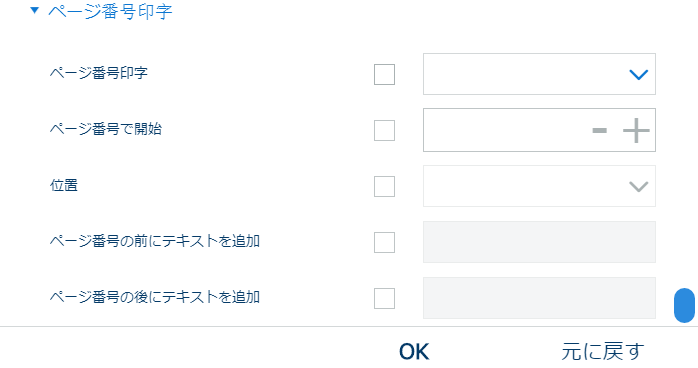
Task: Click the grey chevron in 位置 dropdown
Action: (x=638, y=187)
